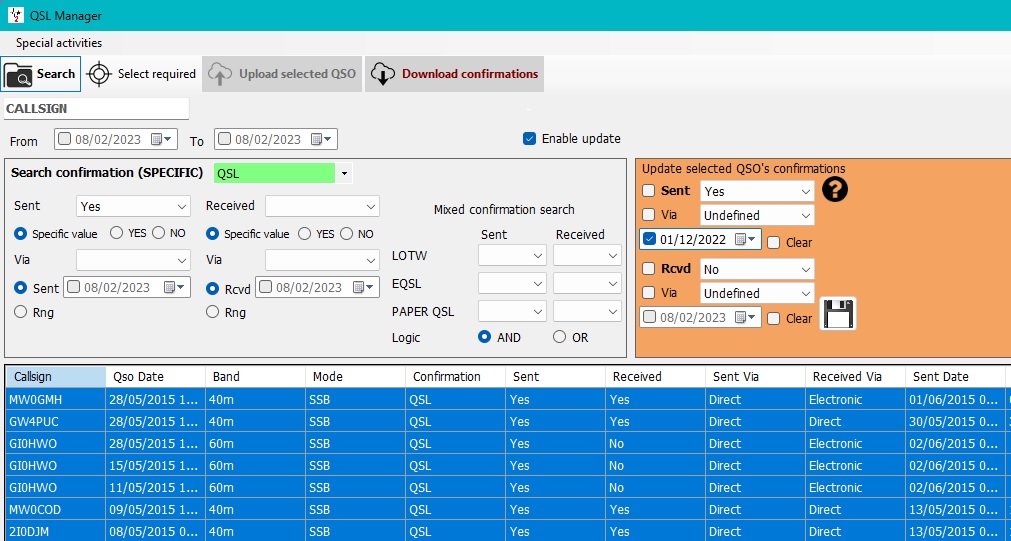Check the update Sent checkbox in orange panel

click(649, 191)
